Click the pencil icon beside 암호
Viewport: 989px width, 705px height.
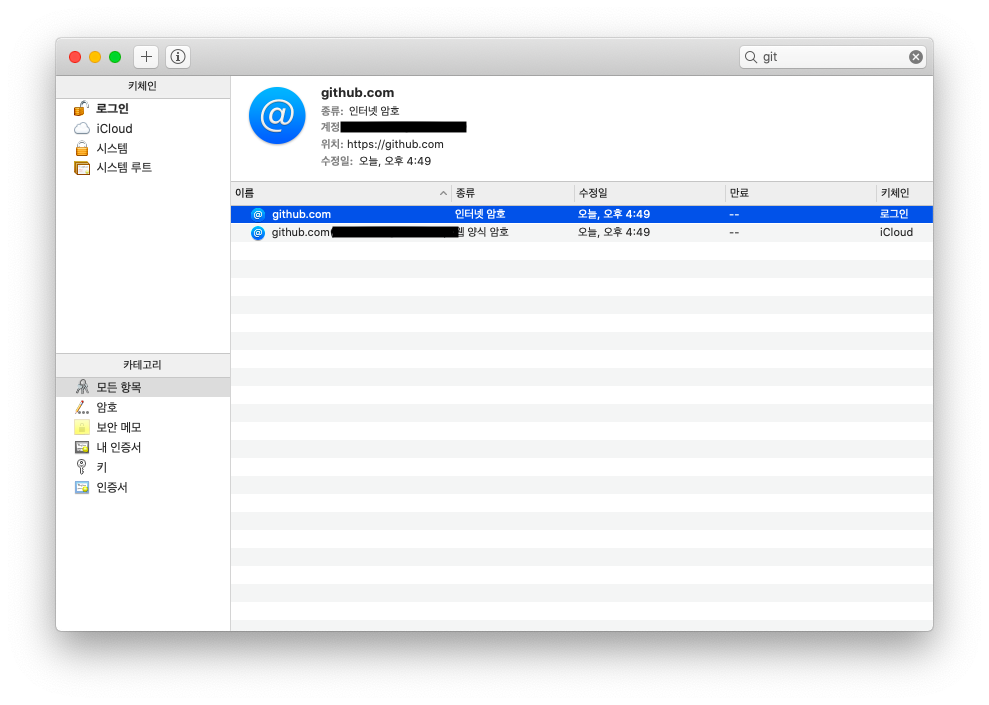pyautogui.click(x=82, y=407)
